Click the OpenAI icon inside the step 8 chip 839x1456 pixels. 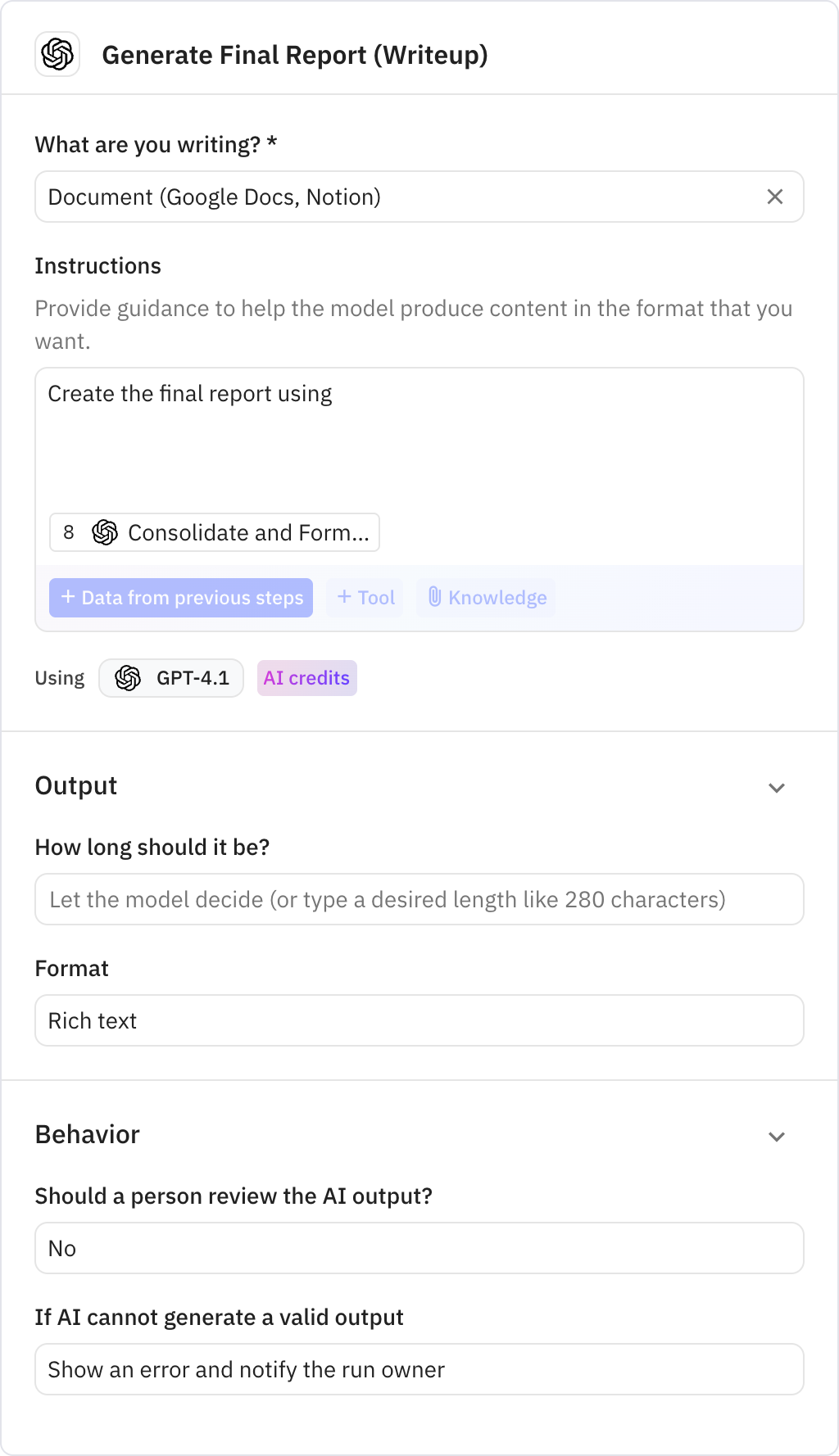coord(104,532)
